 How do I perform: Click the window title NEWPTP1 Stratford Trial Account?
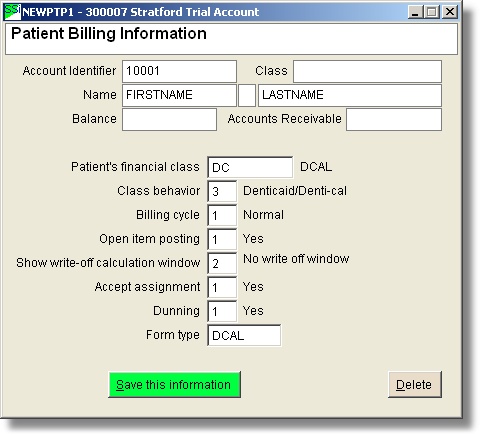(x=141, y=12)
